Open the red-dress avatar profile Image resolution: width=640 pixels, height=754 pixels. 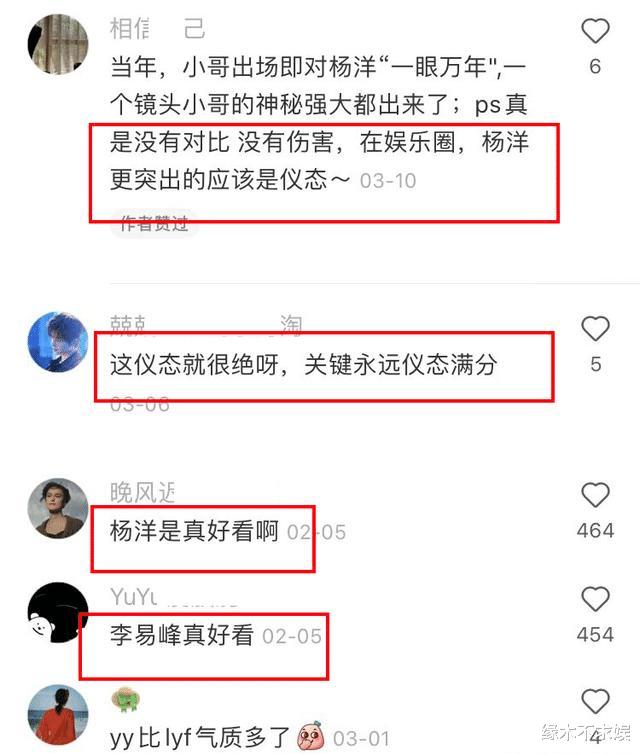tap(58, 715)
